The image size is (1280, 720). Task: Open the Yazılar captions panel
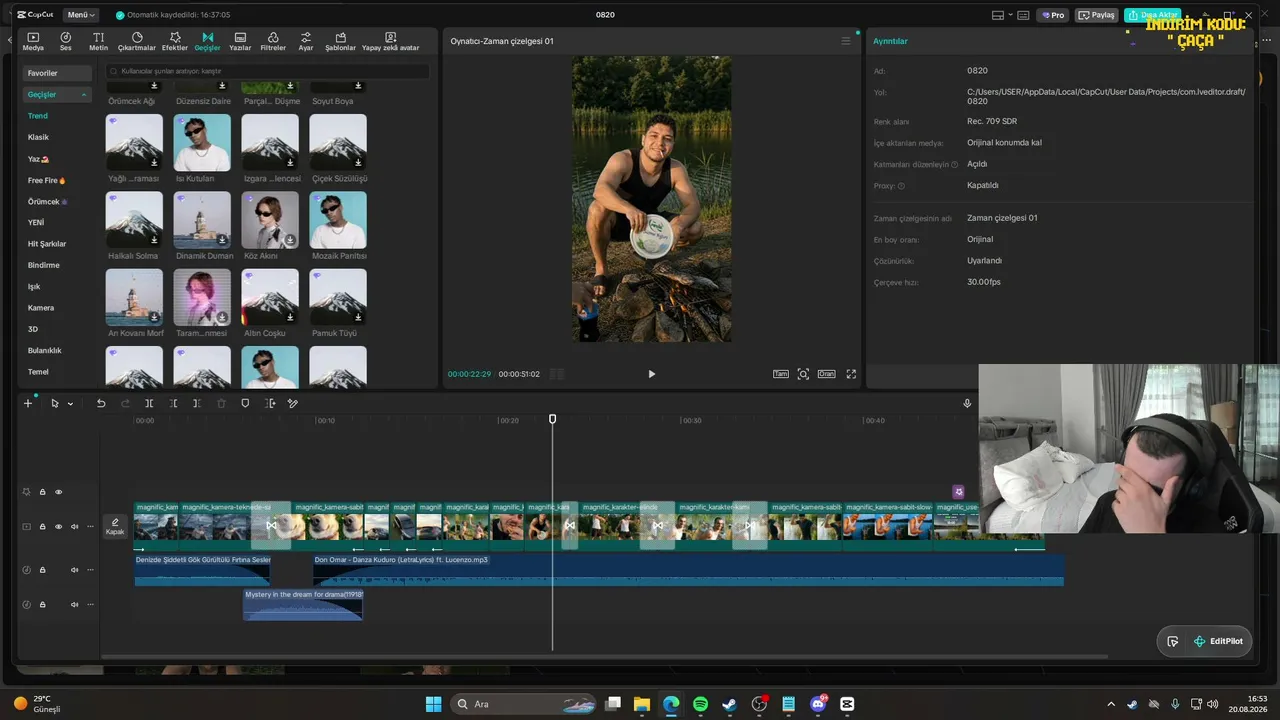(240, 41)
